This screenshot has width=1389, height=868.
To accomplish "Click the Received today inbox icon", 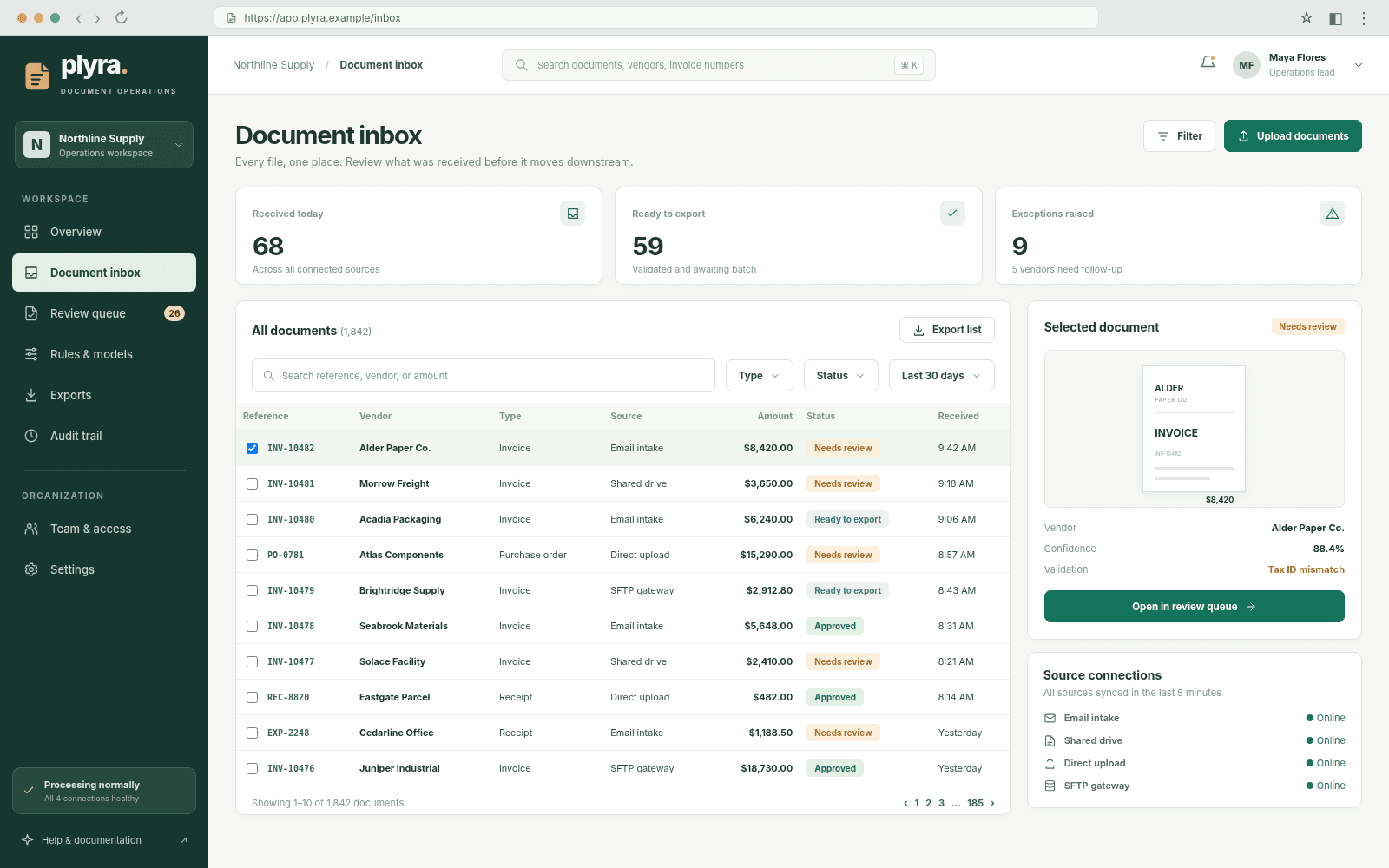I will click(x=573, y=213).
